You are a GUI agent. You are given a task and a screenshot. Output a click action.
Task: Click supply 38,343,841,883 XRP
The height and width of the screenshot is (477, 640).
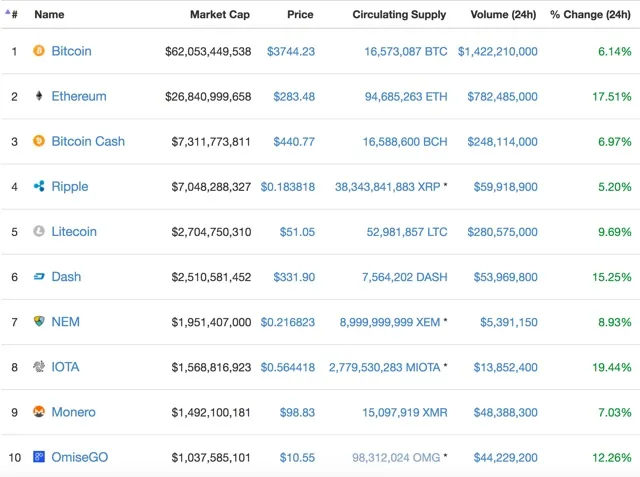click(x=388, y=187)
